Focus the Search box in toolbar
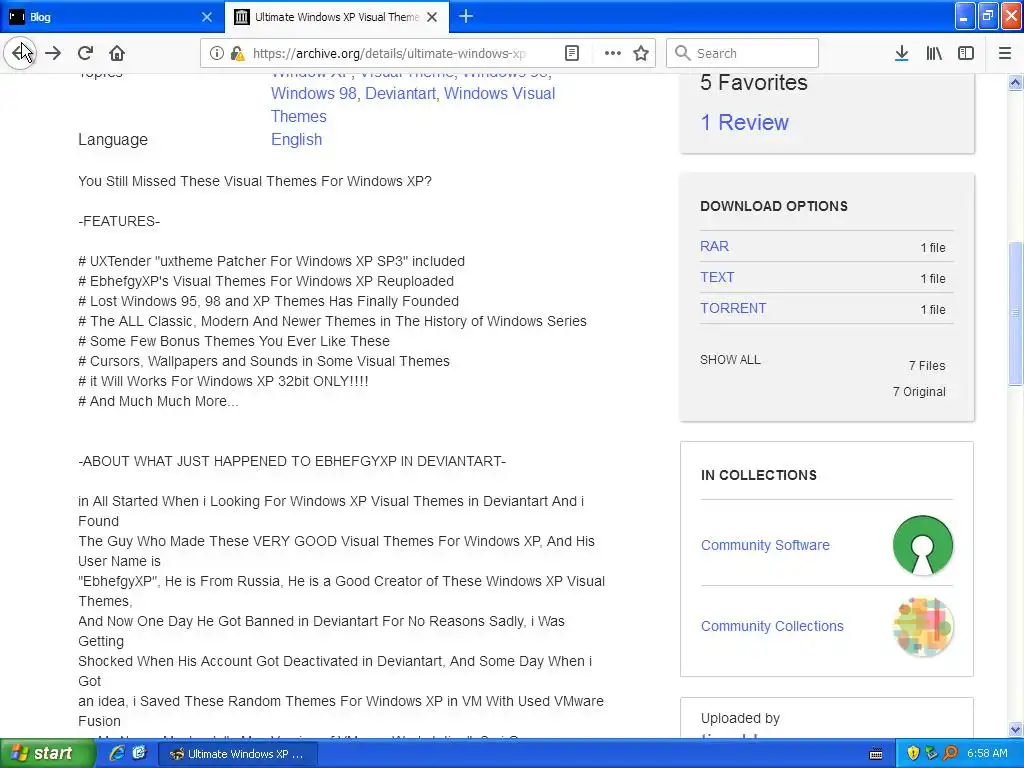1024x768 pixels. [x=743, y=53]
